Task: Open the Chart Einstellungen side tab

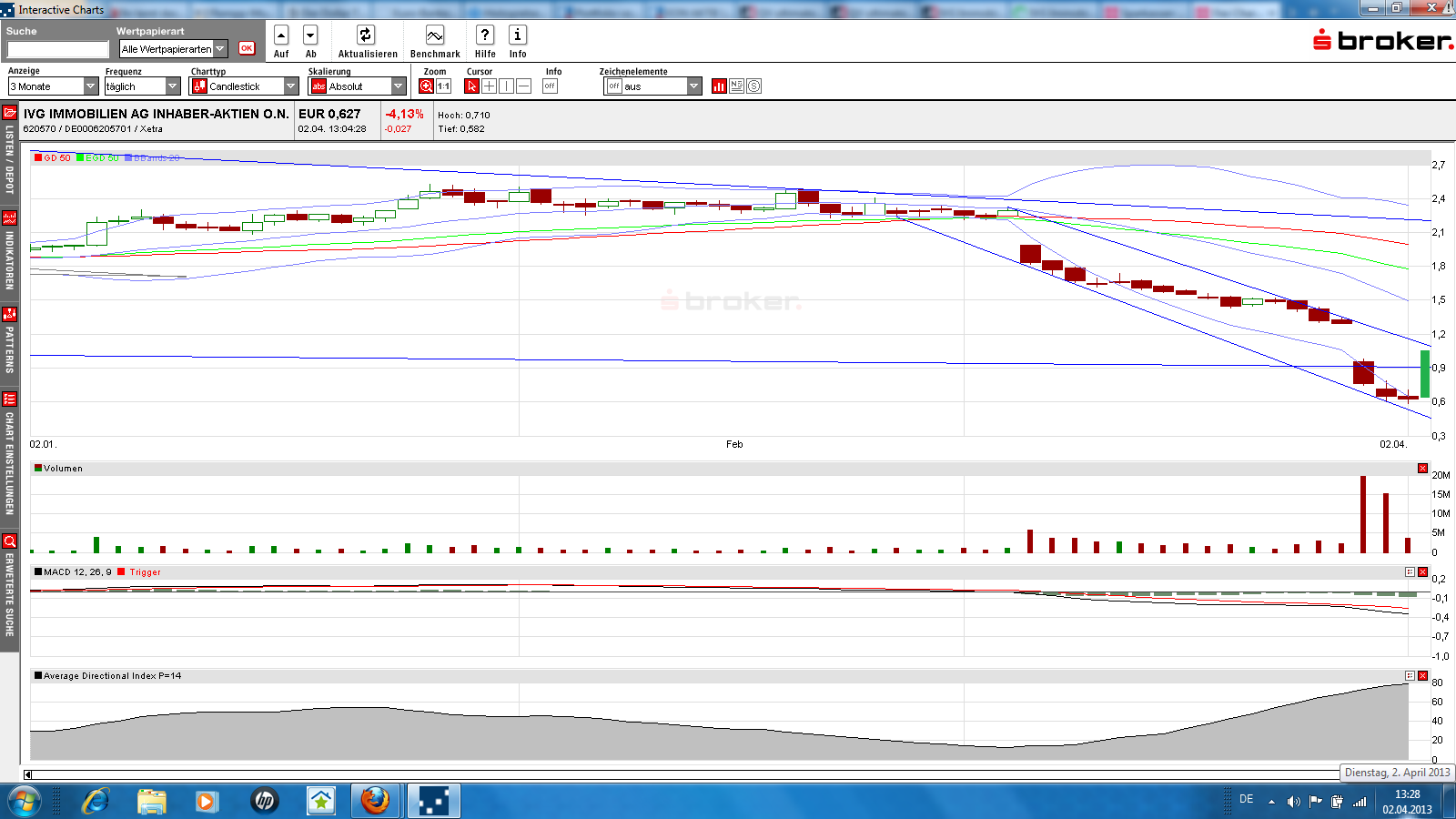Action: pyautogui.click(x=9, y=453)
